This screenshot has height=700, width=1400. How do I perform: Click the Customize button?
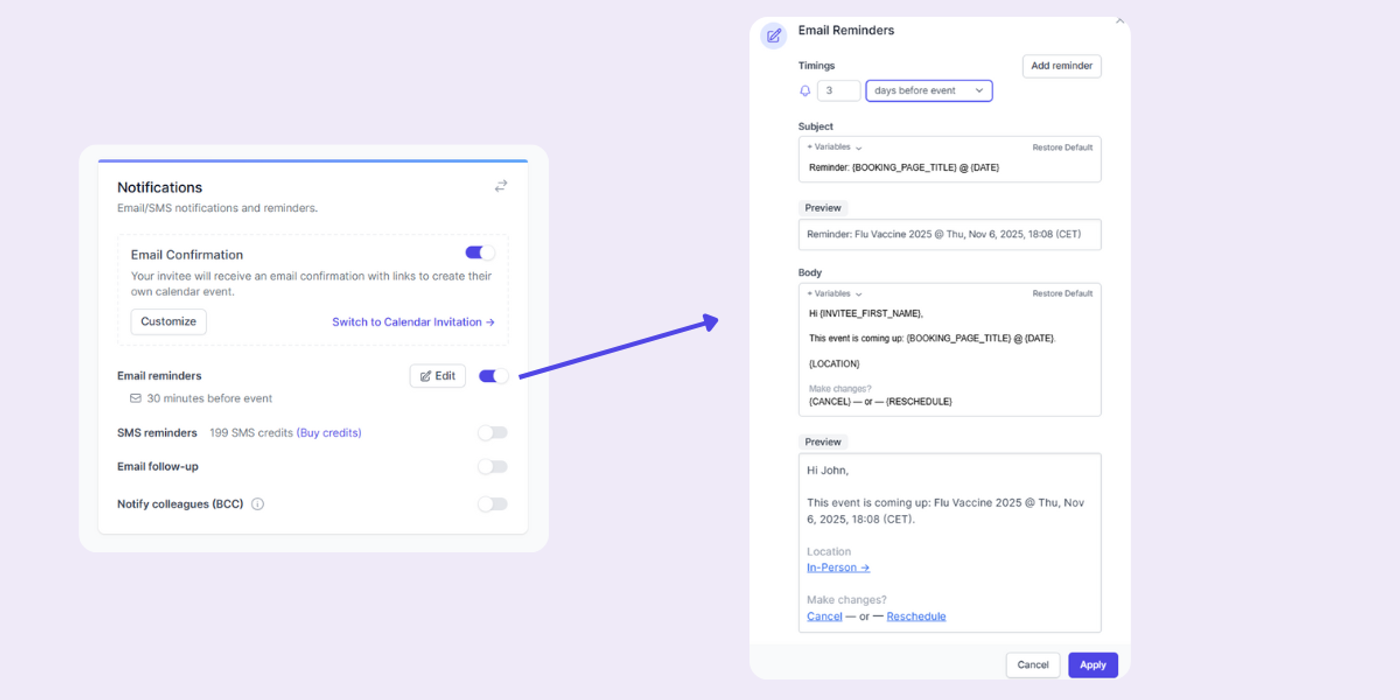click(168, 321)
